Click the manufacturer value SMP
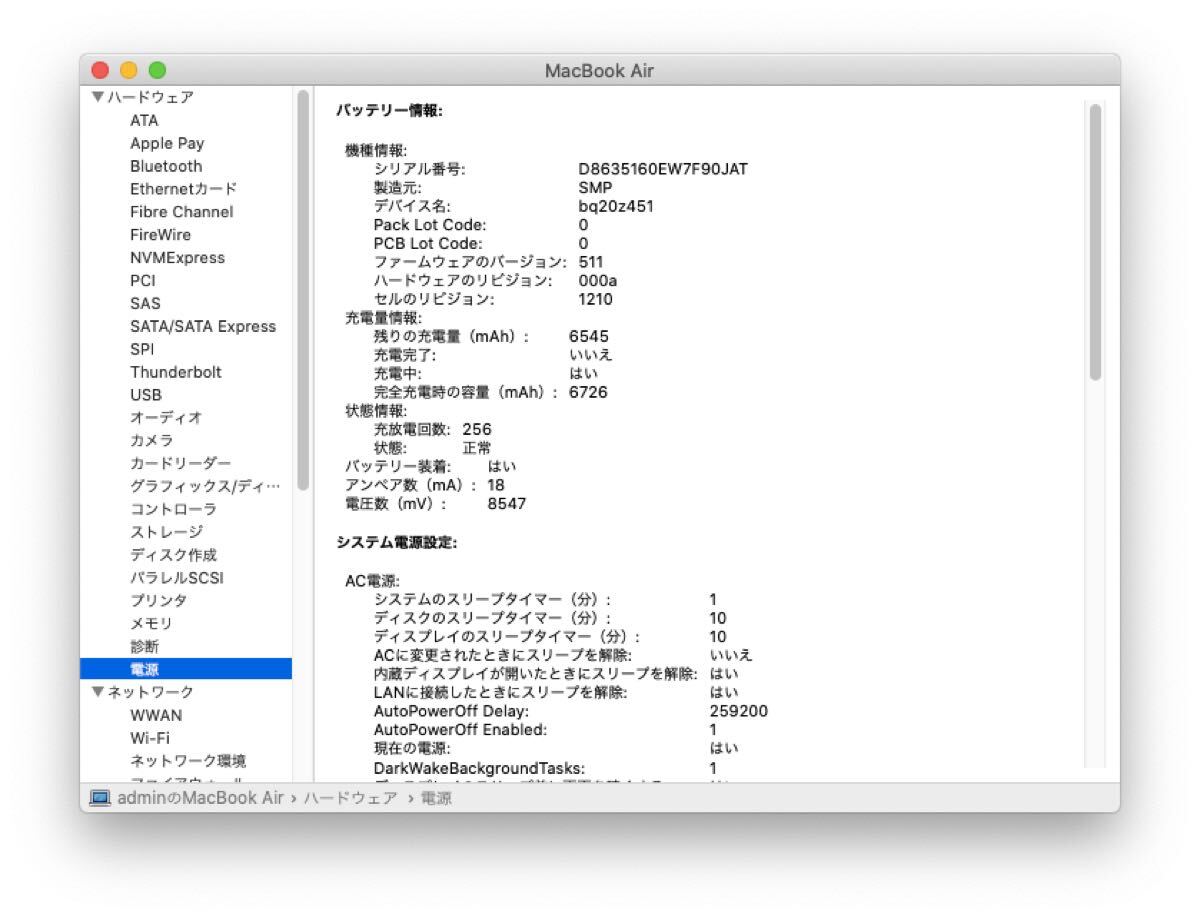 [595, 188]
